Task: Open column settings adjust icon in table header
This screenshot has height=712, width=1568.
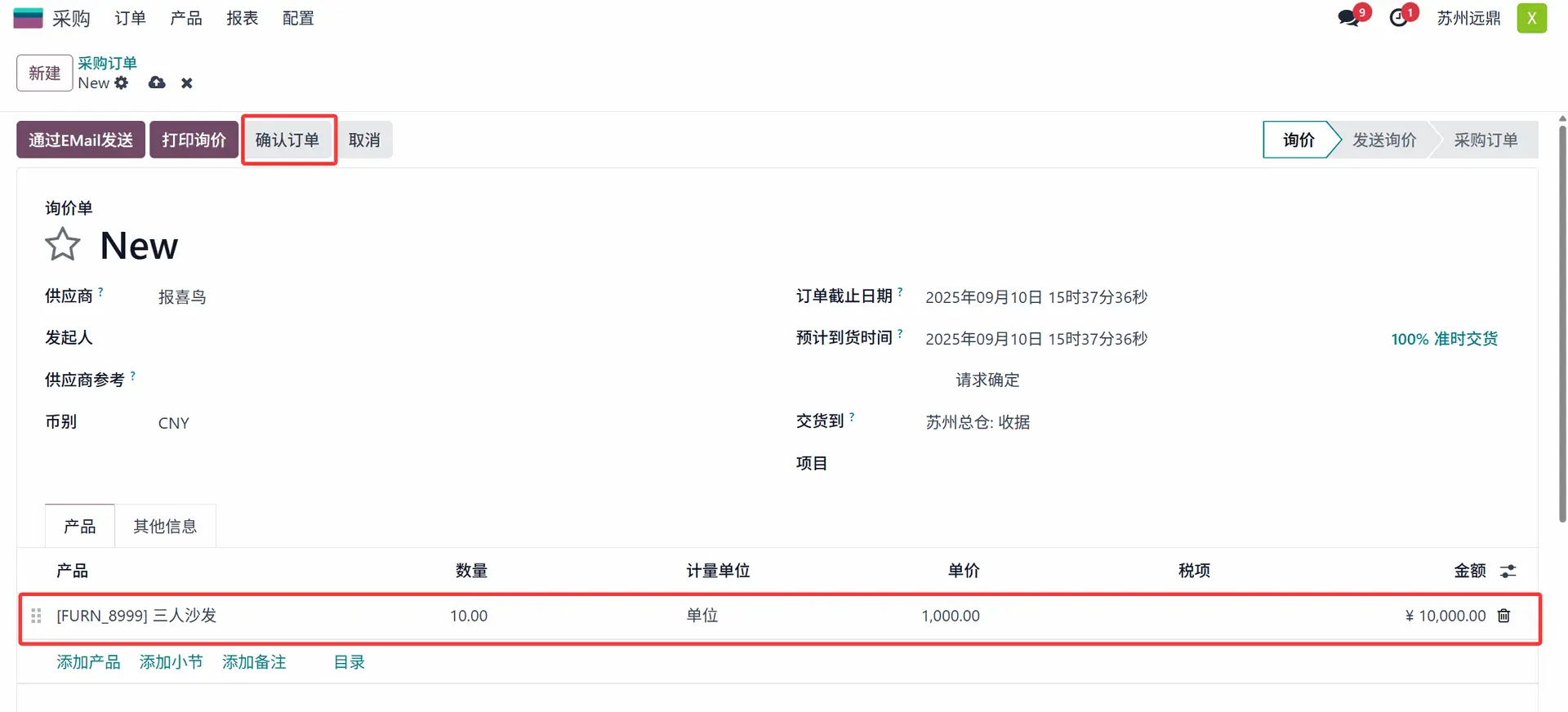Action: tap(1508, 572)
